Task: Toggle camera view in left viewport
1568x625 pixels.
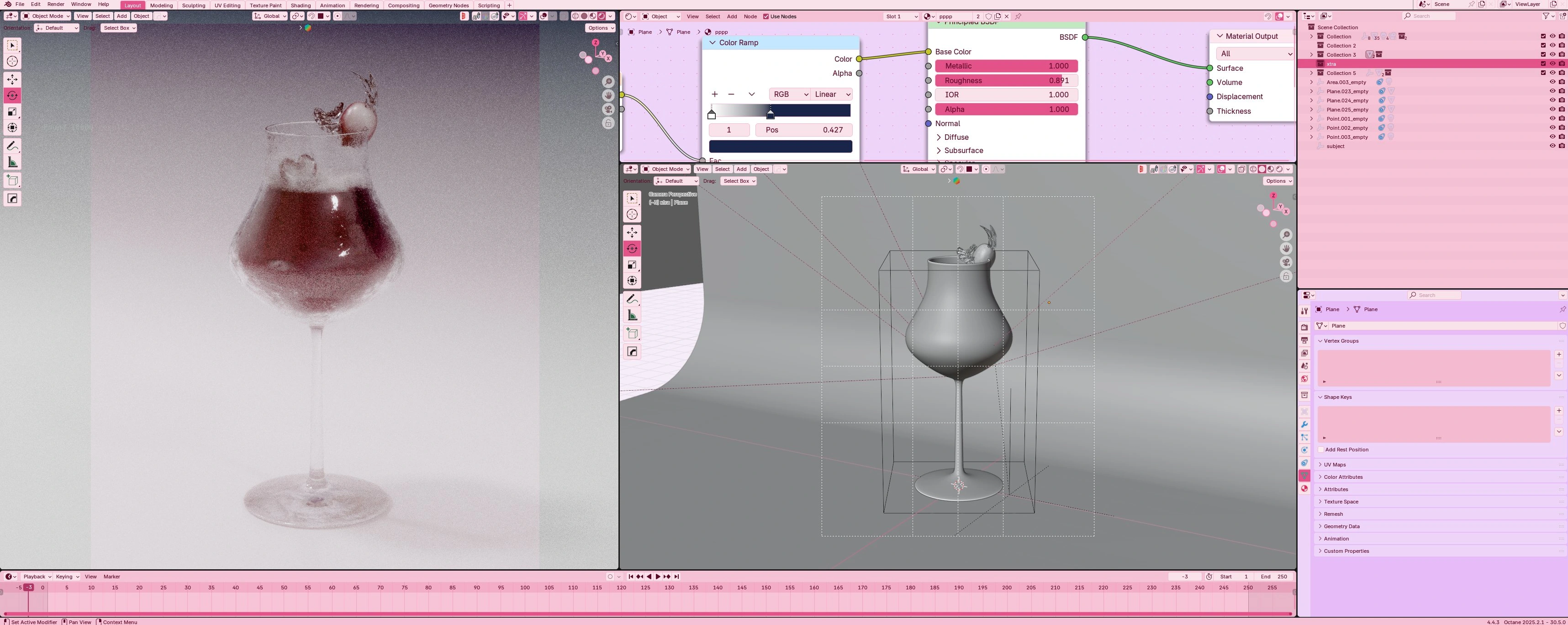Action: 608,110
